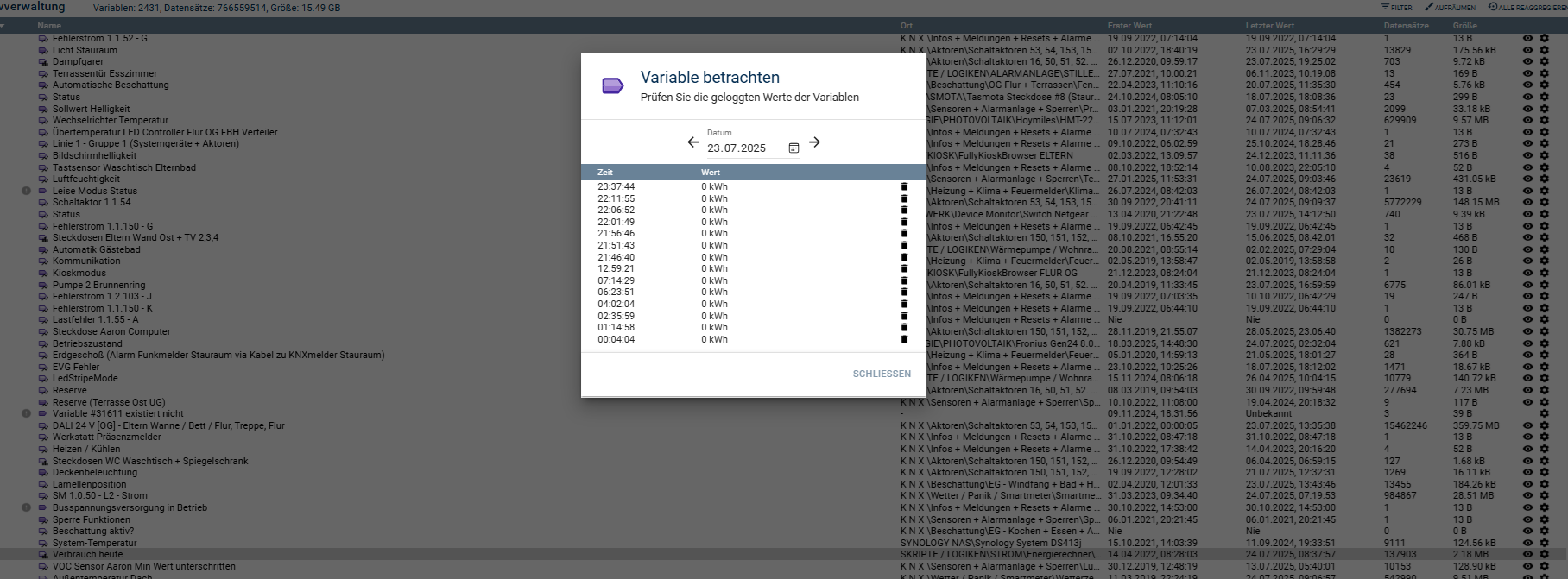Click the Aufräumen cleanup button
The width and height of the screenshot is (1568, 579).
(1450, 8)
